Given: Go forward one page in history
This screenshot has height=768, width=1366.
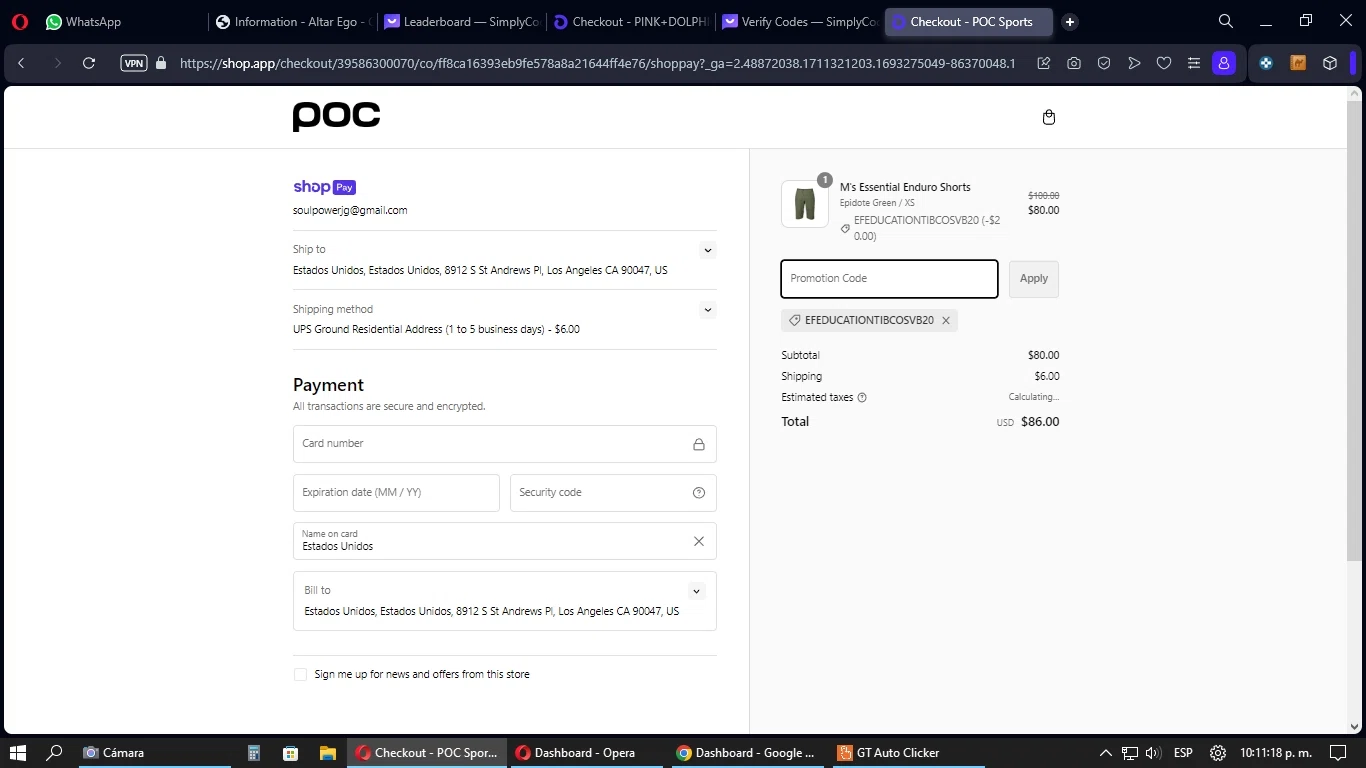Looking at the screenshot, I should (x=57, y=63).
